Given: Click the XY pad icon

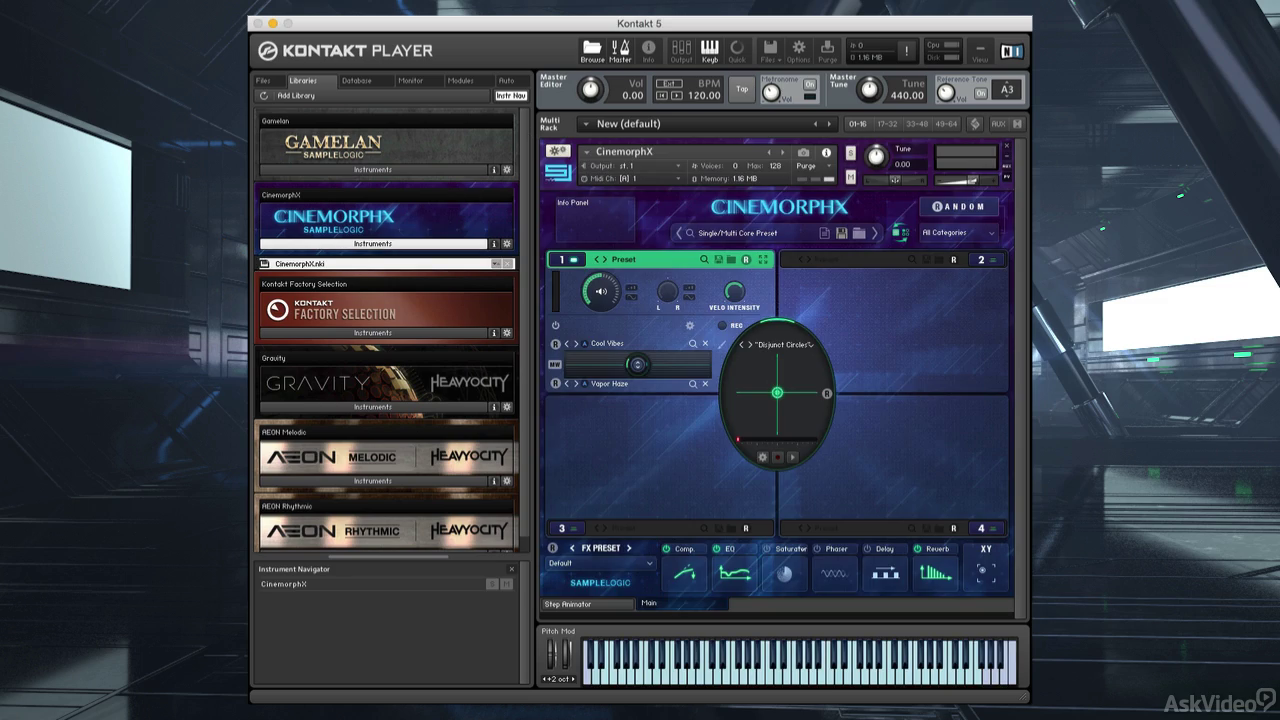Looking at the screenshot, I should point(986,572).
